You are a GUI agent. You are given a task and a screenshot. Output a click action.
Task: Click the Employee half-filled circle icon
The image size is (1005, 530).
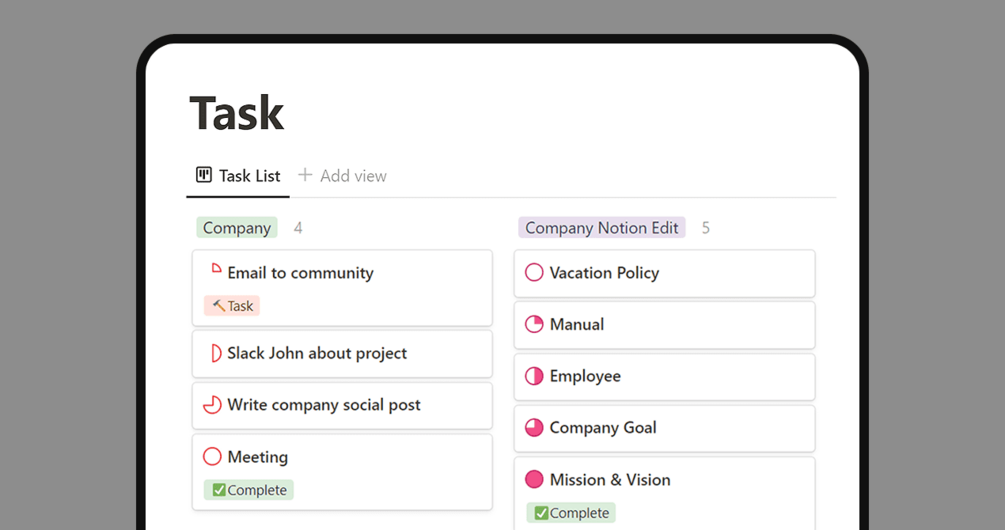[534, 376]
